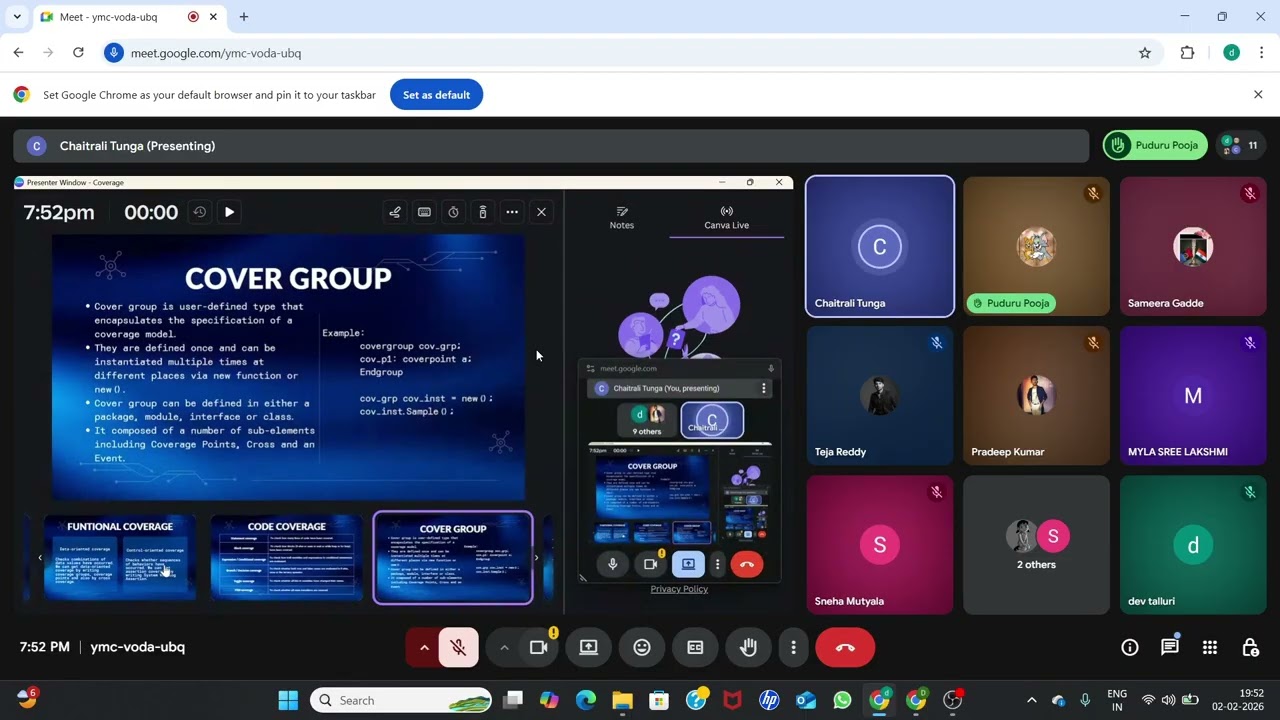Open the Activities grid icon
The image size is (1280, 720).
point(1210,647)
